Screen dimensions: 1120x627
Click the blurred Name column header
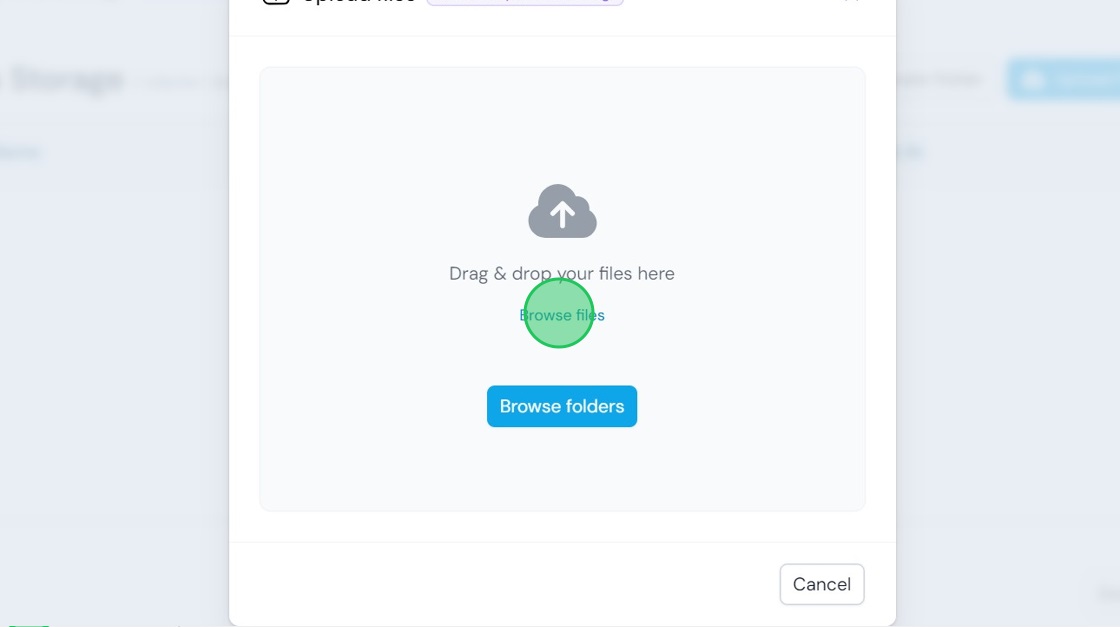(19, 152)
